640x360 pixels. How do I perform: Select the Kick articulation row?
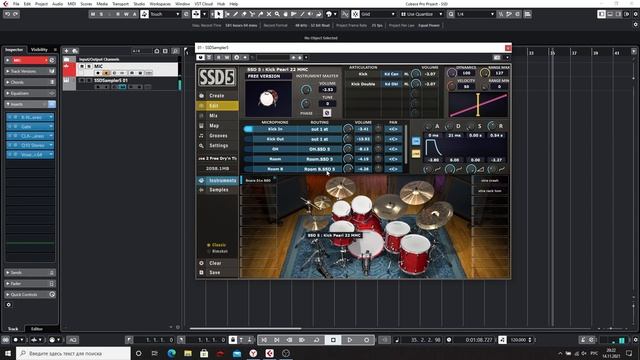coord(363,74)
